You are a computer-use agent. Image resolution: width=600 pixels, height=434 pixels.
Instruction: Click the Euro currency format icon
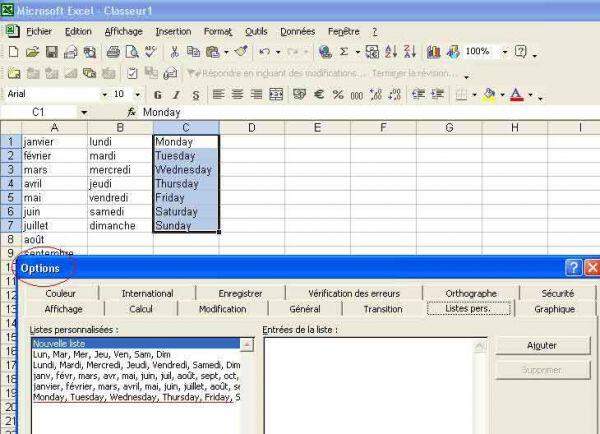pyautogui.click(x=319, y=95)
